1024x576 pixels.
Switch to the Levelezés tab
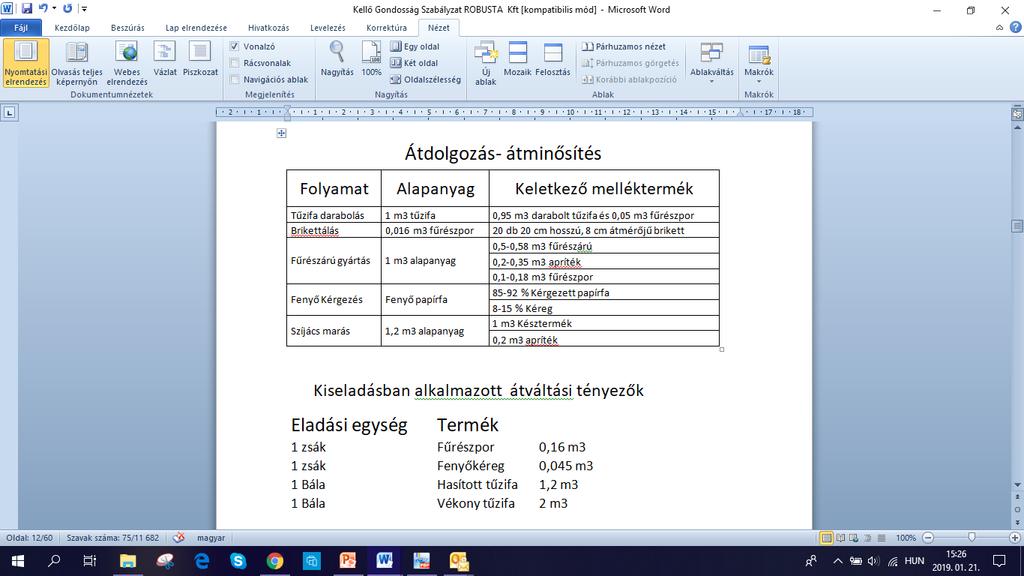327,28
